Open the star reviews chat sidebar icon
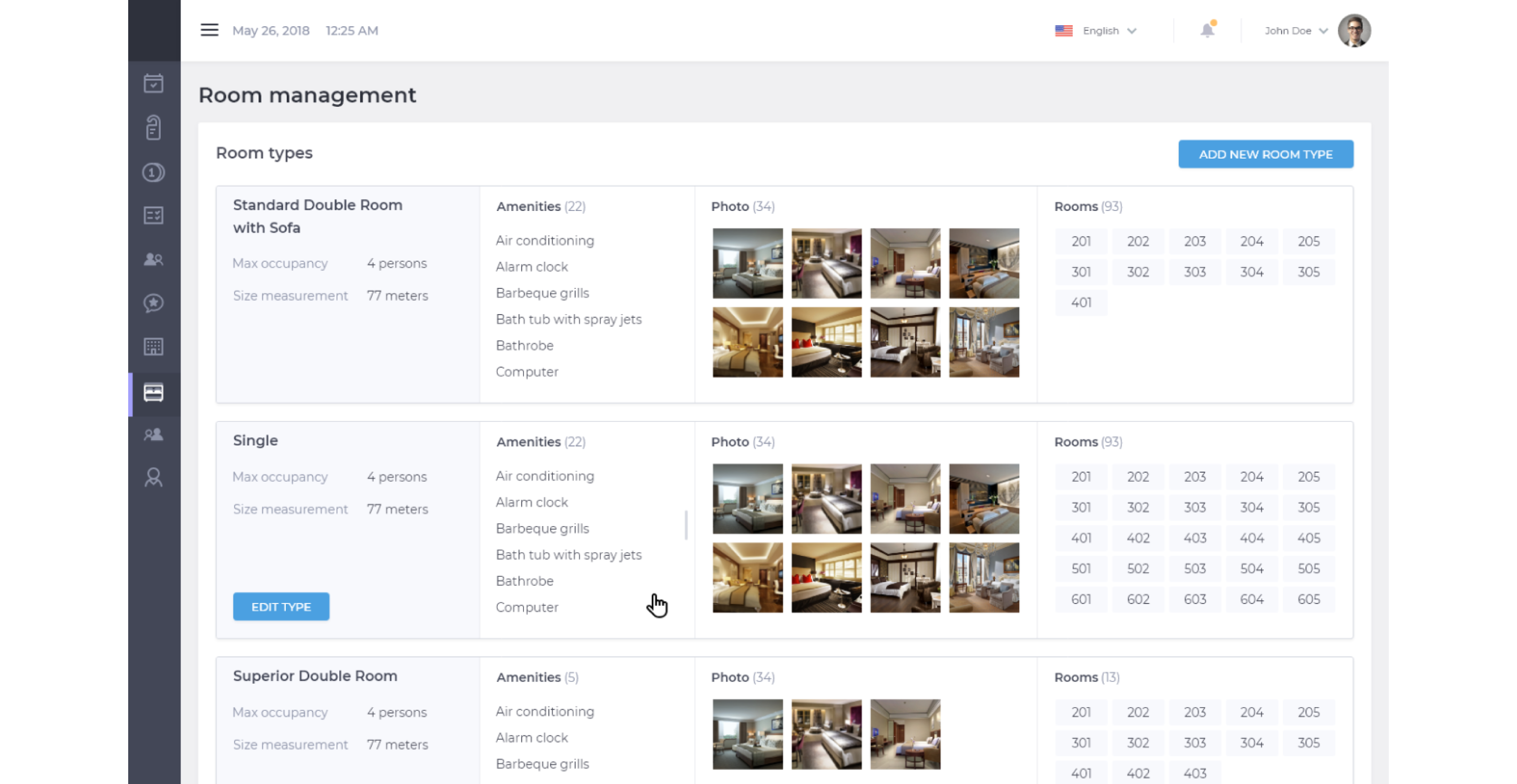The height and width of the screenshot is (784, 1517). [153, 302]
